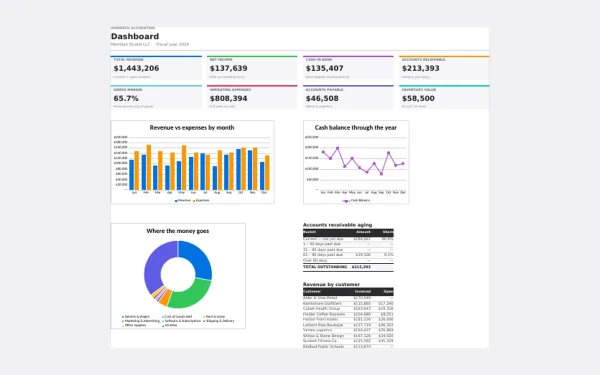Image resolution: width=600 pixels, height=375 pixels.
Task: Click the Software & Subscriptions legend entry
Action: pos(181,321)
